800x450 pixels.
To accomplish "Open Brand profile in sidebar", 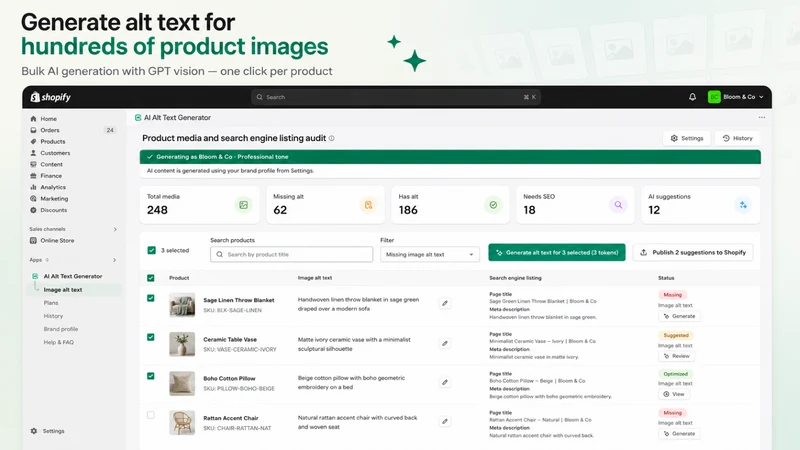I will (x=61, y=329).
